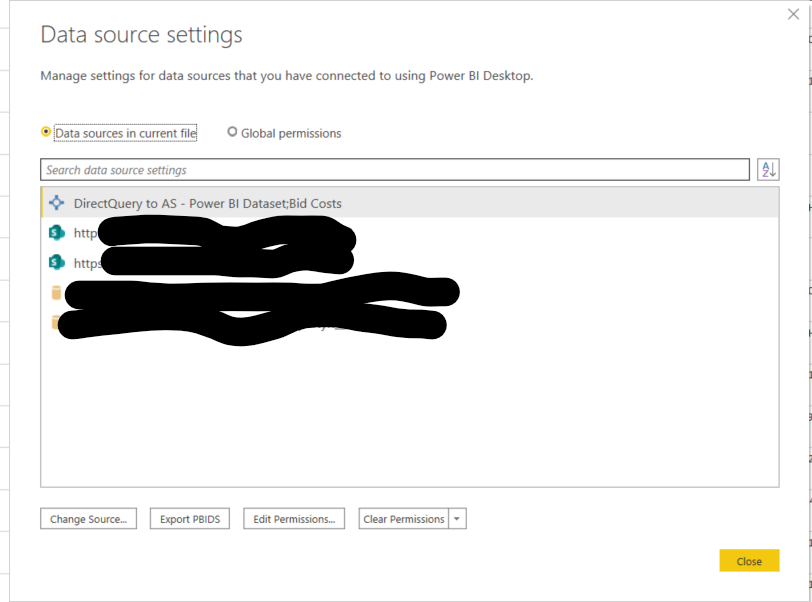Open Edit Permissions dialog
This screenshot has height=602, width=812.
tap(294, 519)
